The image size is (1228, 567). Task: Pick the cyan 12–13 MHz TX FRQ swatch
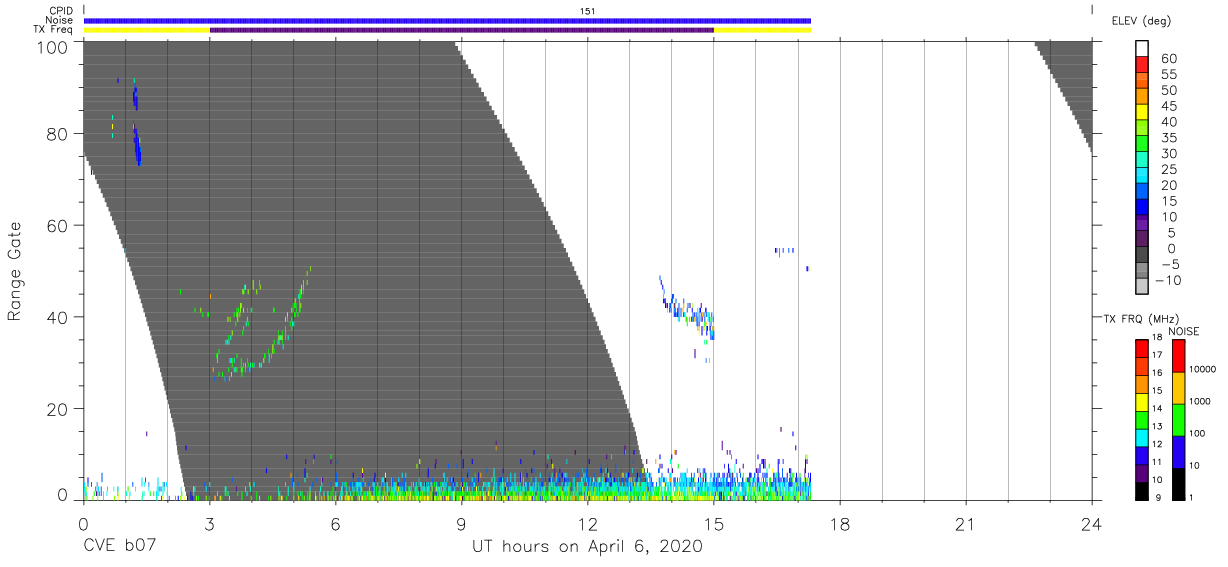point(1141,436)
